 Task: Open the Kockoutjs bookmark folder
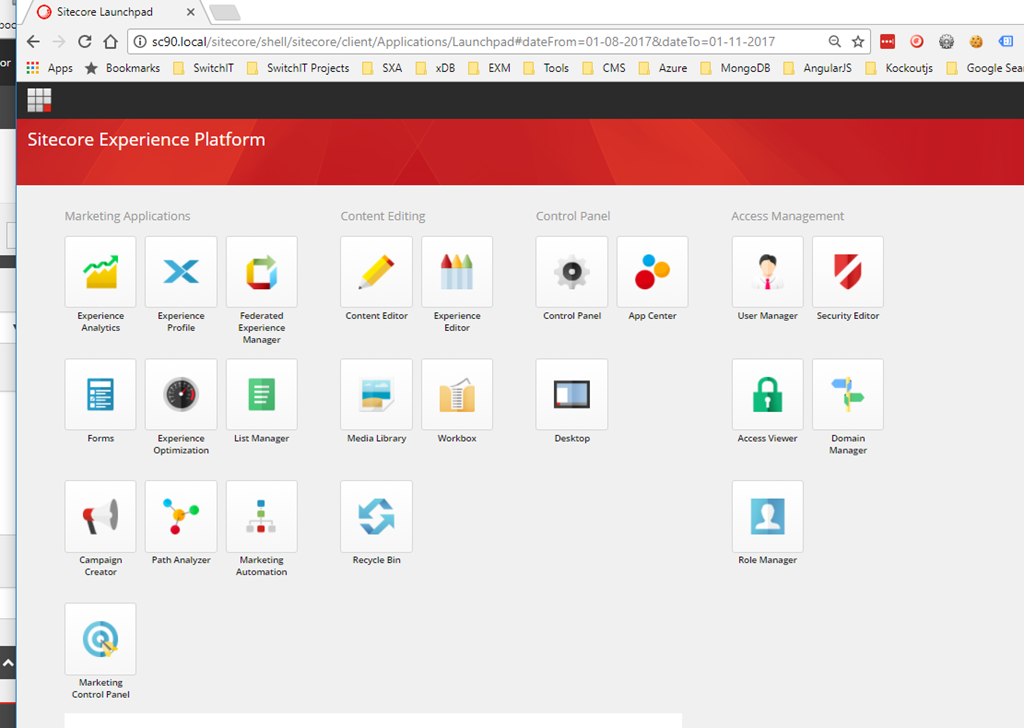coord(899,68)
